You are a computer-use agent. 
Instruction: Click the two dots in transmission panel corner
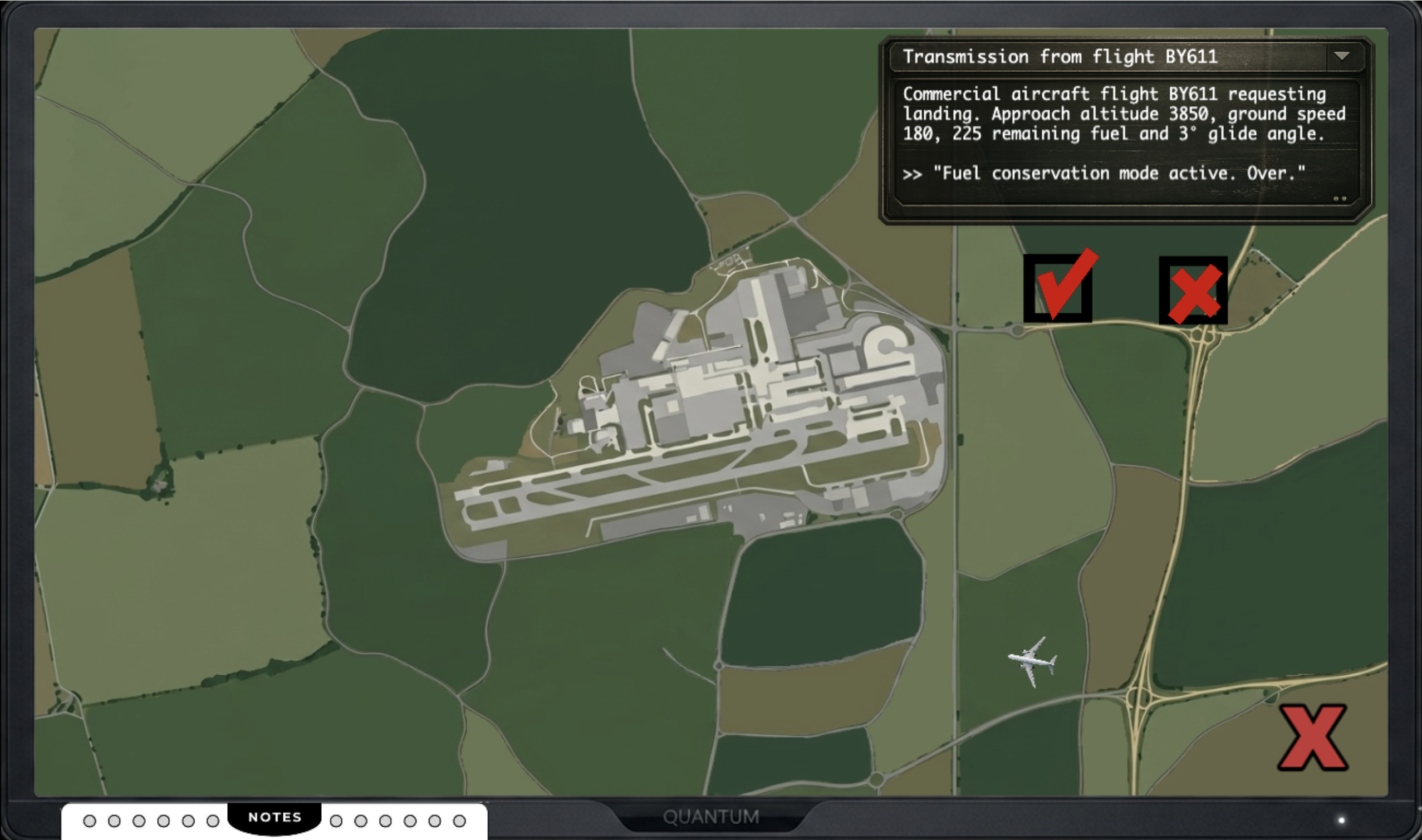coord(1340,199)
